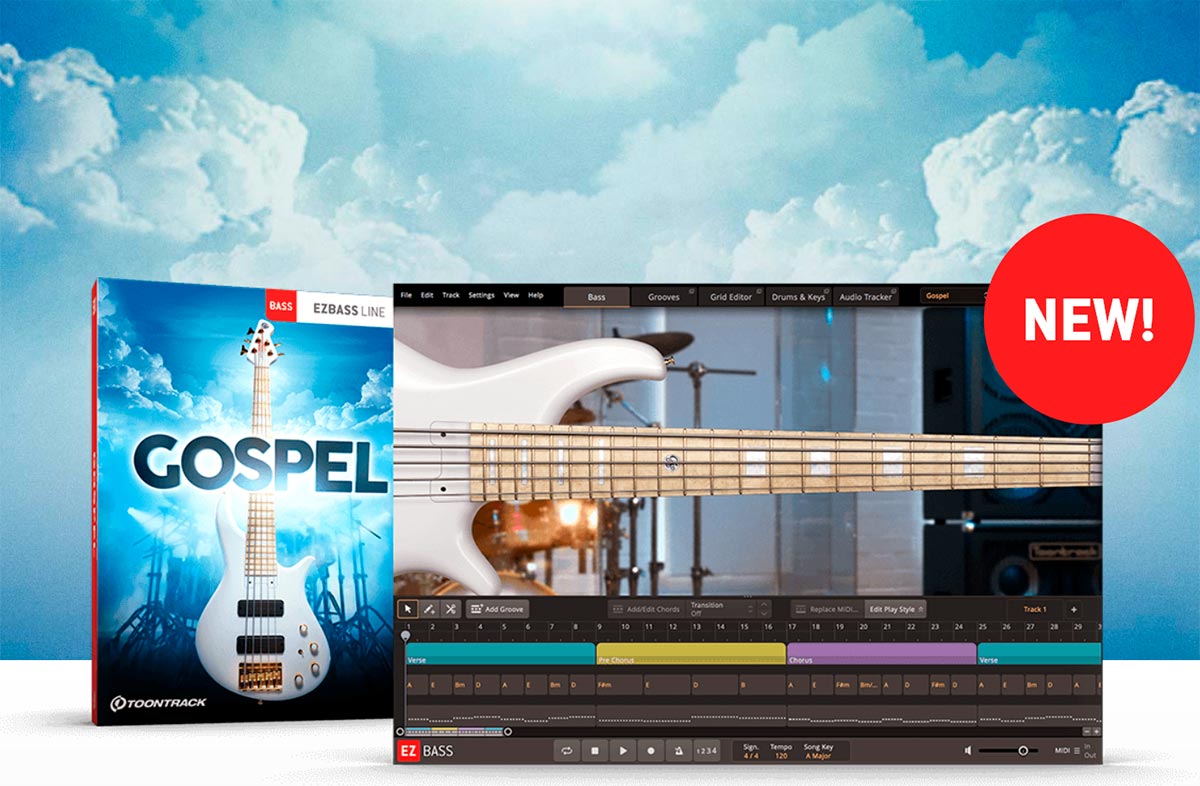Screen dimensions: 1200x786
Task: Switch to the Drums & Keys tab
Action: [799, 297]
